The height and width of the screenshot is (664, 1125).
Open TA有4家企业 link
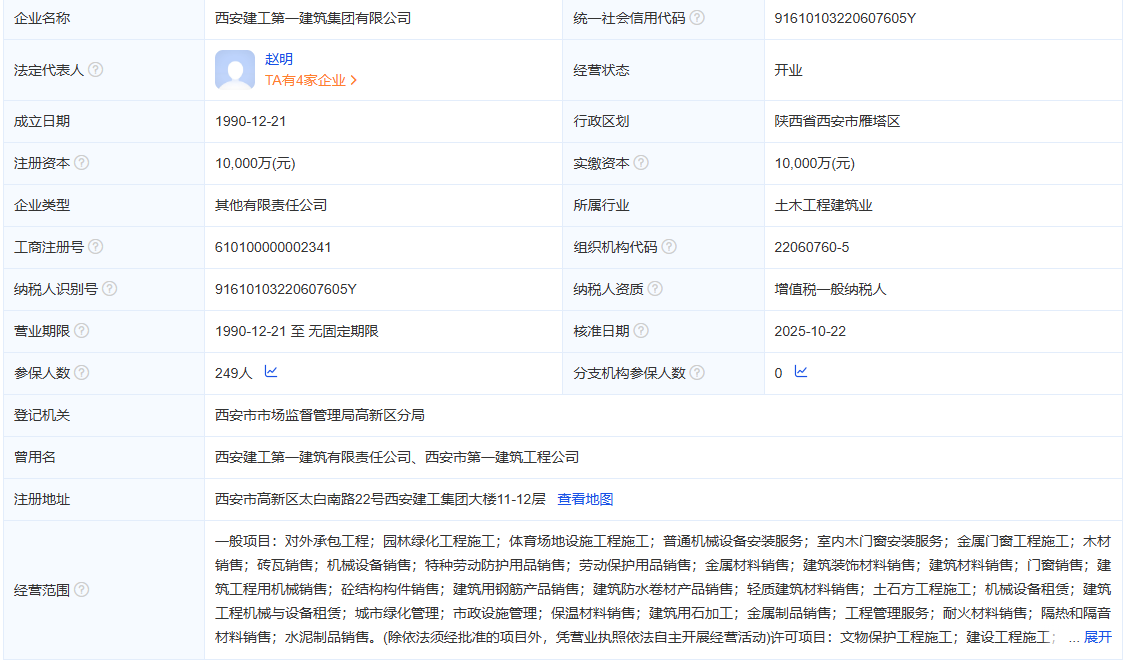pos(311,80)
